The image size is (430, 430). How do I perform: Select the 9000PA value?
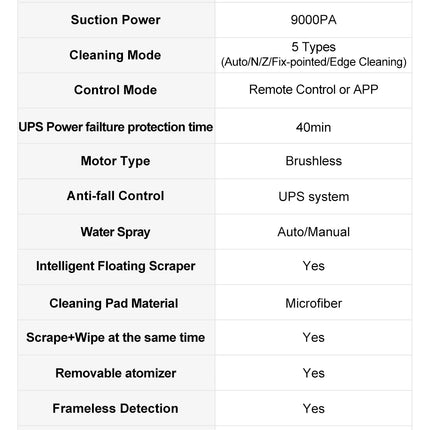click(313, 20)
